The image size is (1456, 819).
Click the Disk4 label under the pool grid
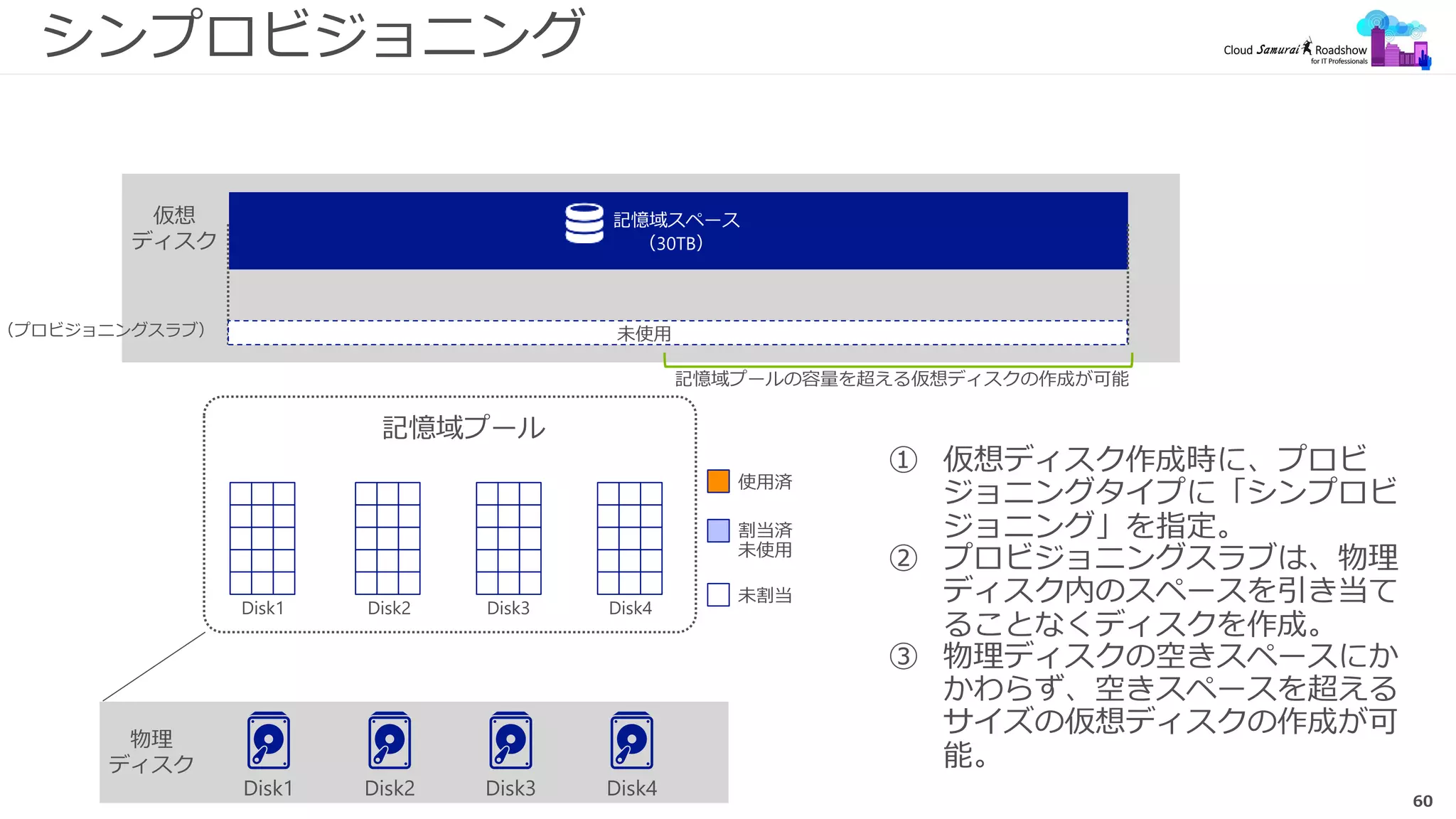tap(630, 608)
